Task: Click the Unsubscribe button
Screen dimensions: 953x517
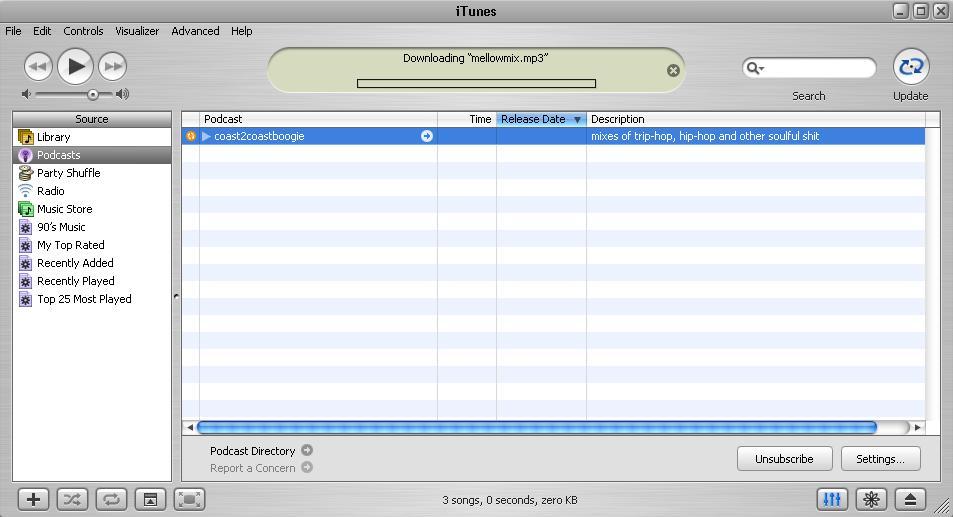Action: 784,459
